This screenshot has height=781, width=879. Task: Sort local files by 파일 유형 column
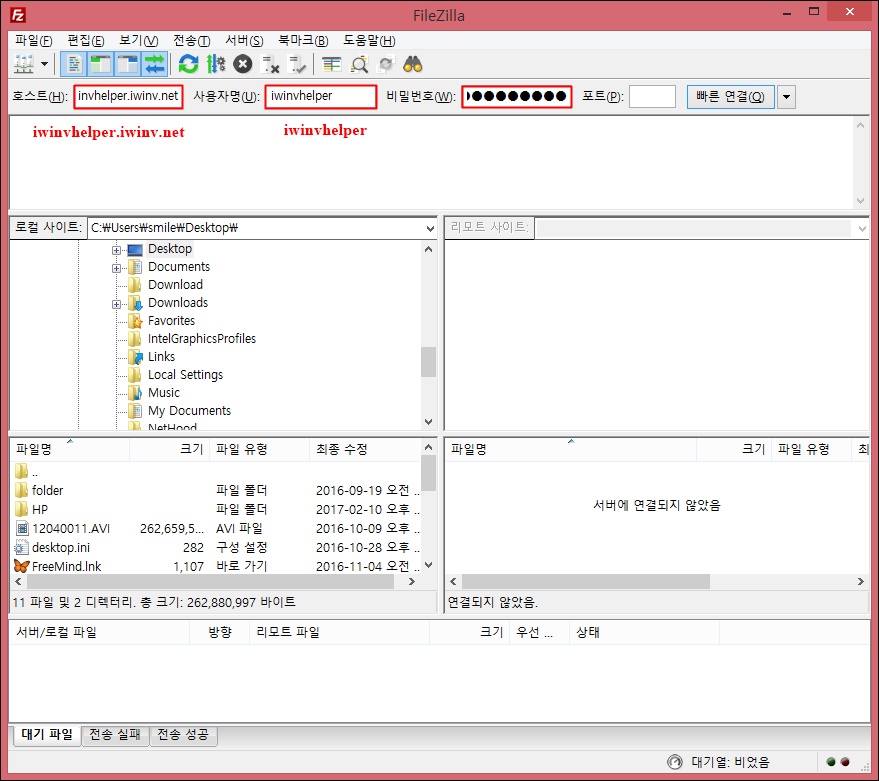tap(259, 449)
